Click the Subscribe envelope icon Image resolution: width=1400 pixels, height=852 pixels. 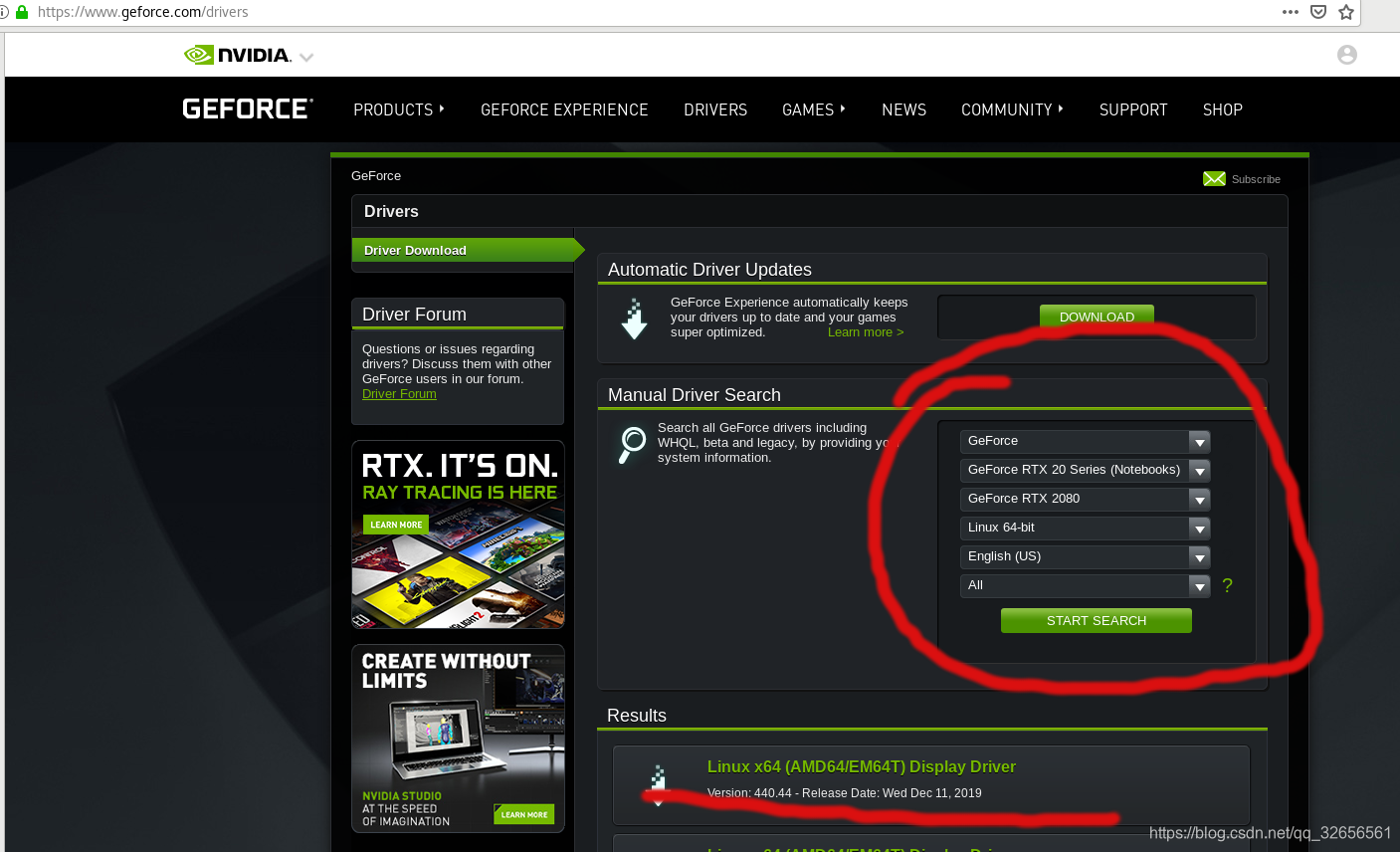click(x=1214, y=179)
